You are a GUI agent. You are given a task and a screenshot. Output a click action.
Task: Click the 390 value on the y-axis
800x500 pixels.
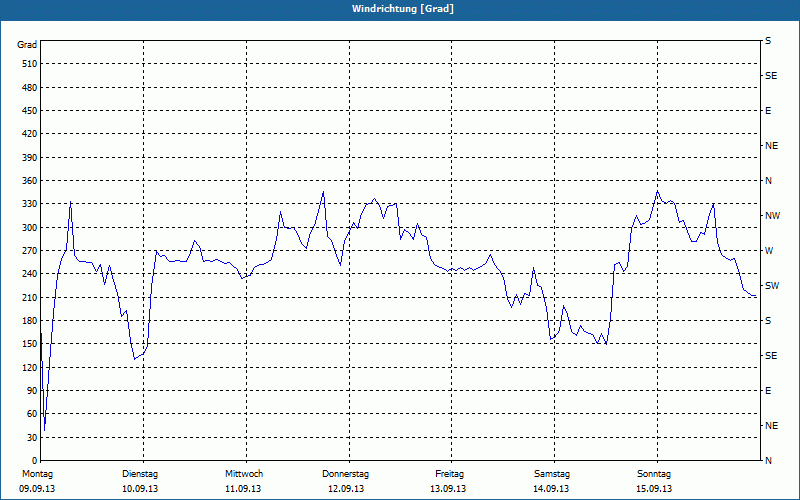coord(30,157)
